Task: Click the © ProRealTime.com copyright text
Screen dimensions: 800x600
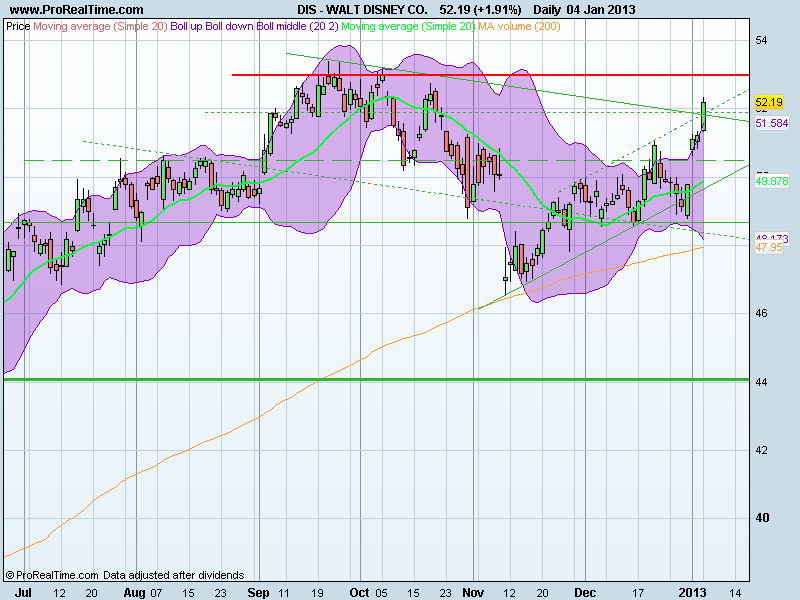Action: point(52,576)
